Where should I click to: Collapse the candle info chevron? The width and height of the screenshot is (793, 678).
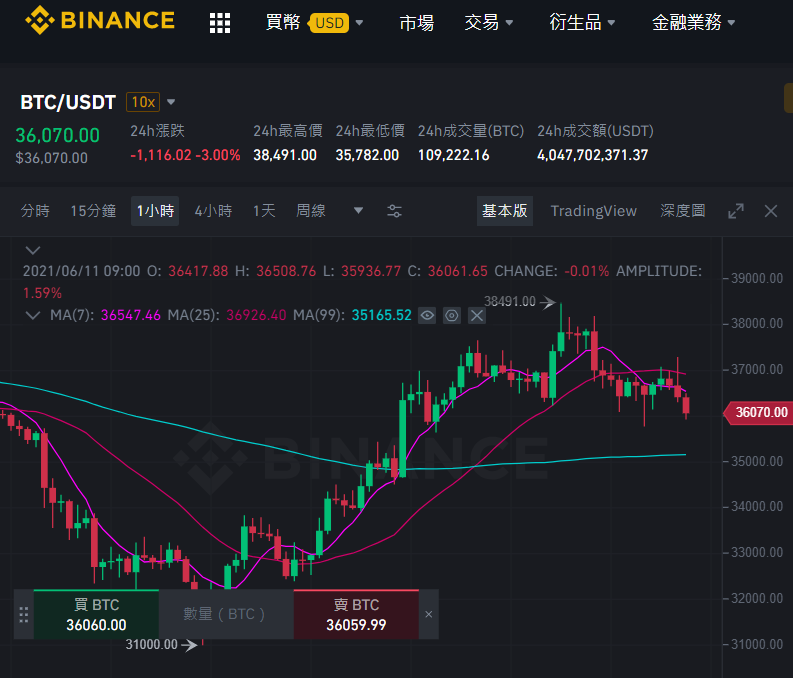[x=33, y=250]
